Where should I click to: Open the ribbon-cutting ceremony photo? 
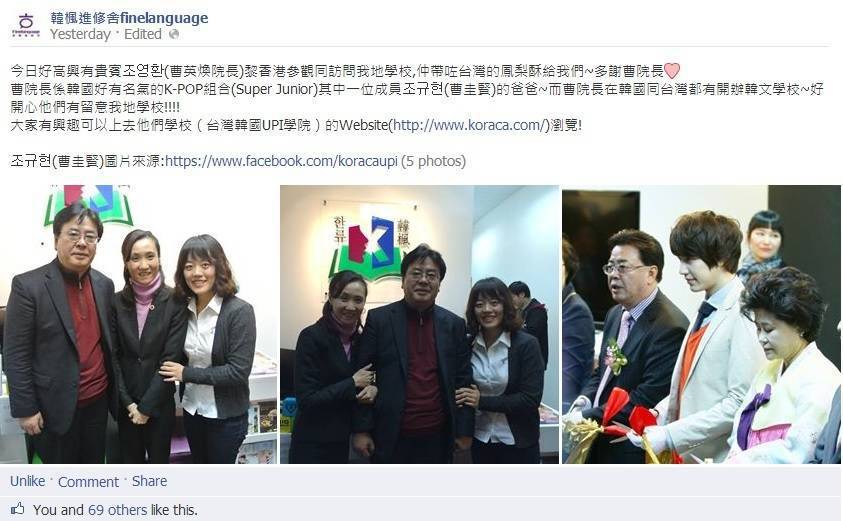[x=701, y=324]
